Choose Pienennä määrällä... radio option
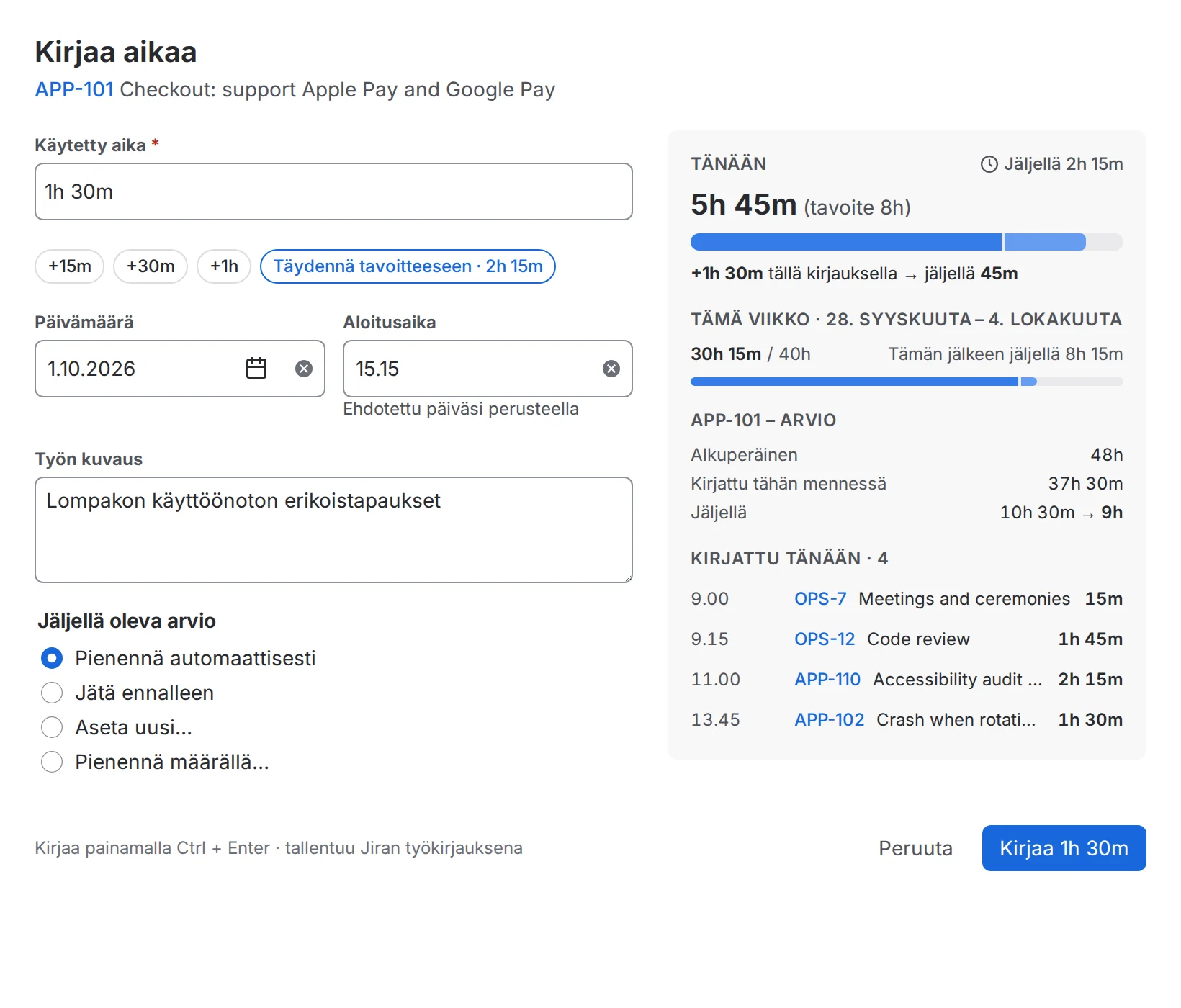This screenshot has height=1008, width=1181. (x=52, y=762)
